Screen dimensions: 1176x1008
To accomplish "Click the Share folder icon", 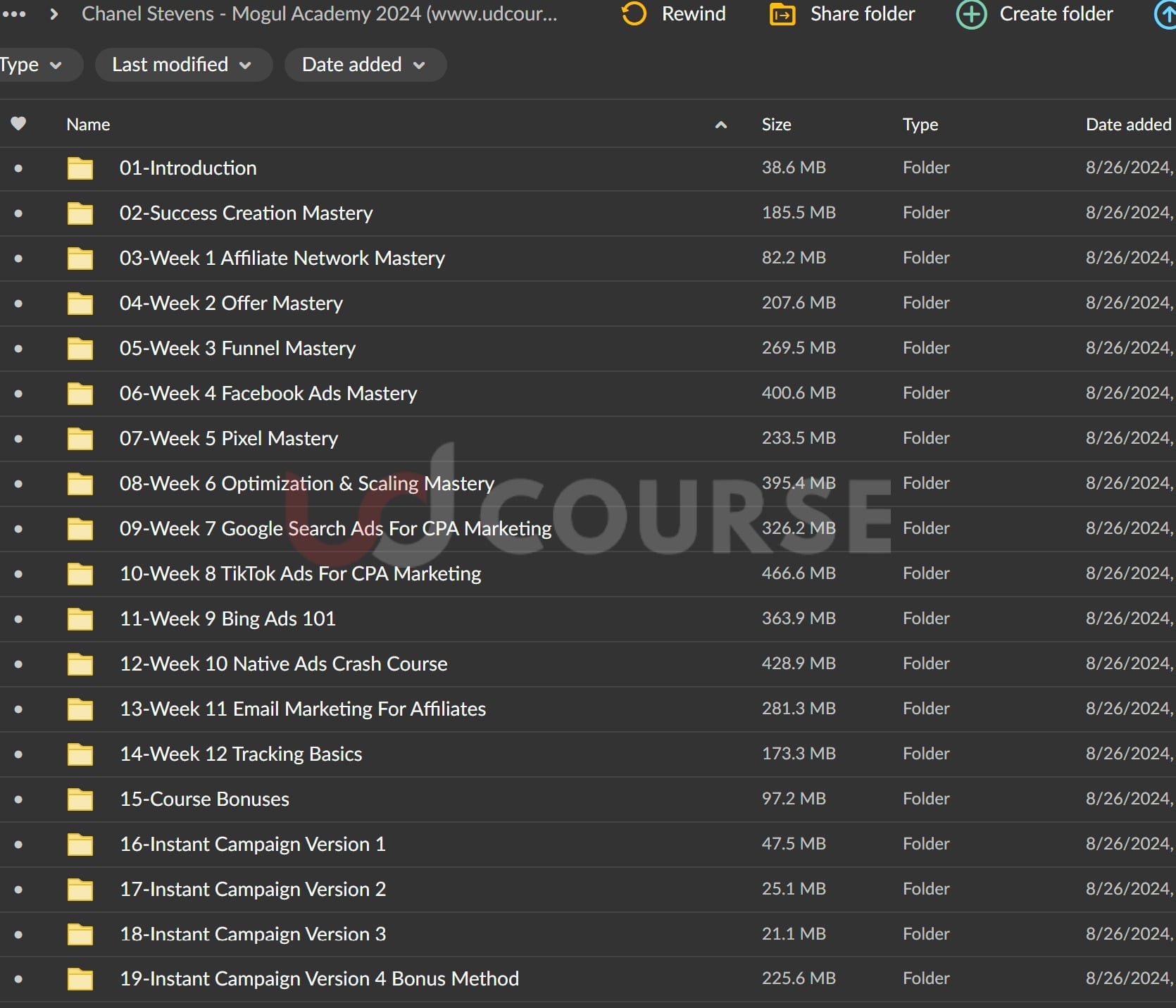I will coord(782,14).
